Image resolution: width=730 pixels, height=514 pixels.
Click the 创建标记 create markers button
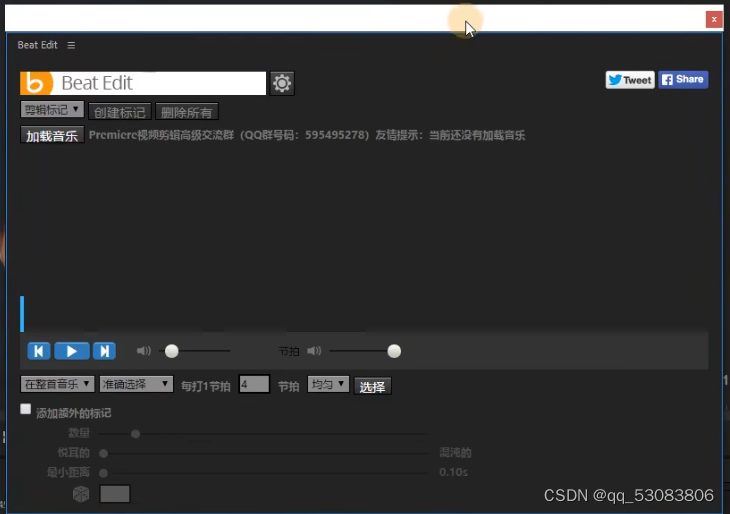pyautogui.click(x=120, y=112)
